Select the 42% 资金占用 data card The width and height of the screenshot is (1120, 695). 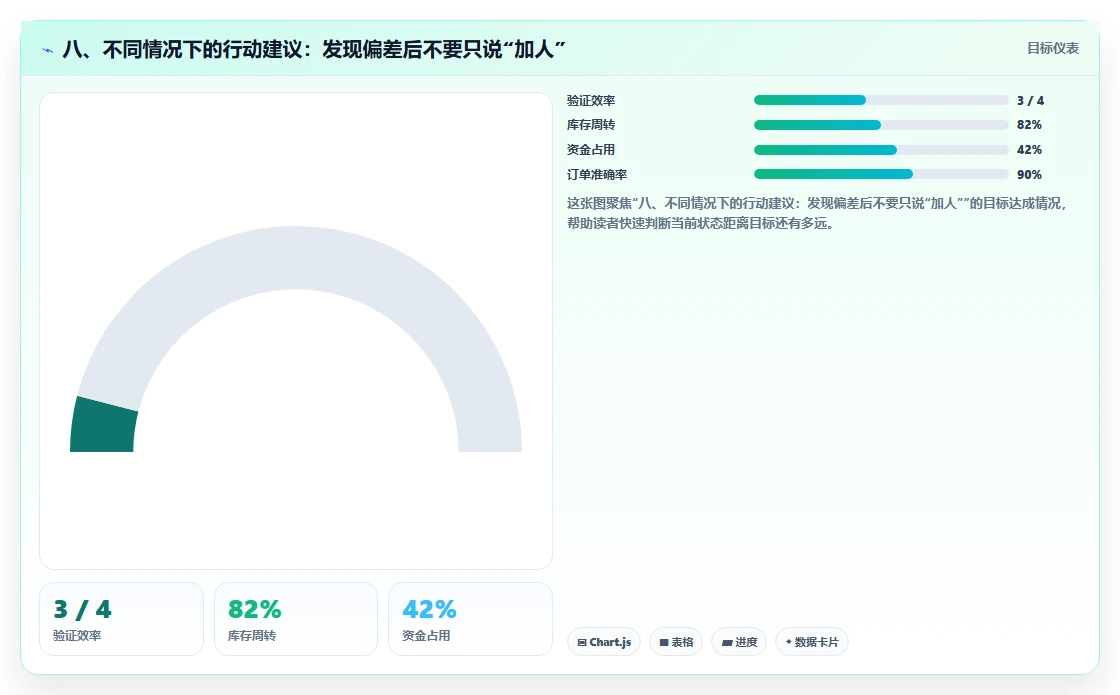tap(470, 619)
